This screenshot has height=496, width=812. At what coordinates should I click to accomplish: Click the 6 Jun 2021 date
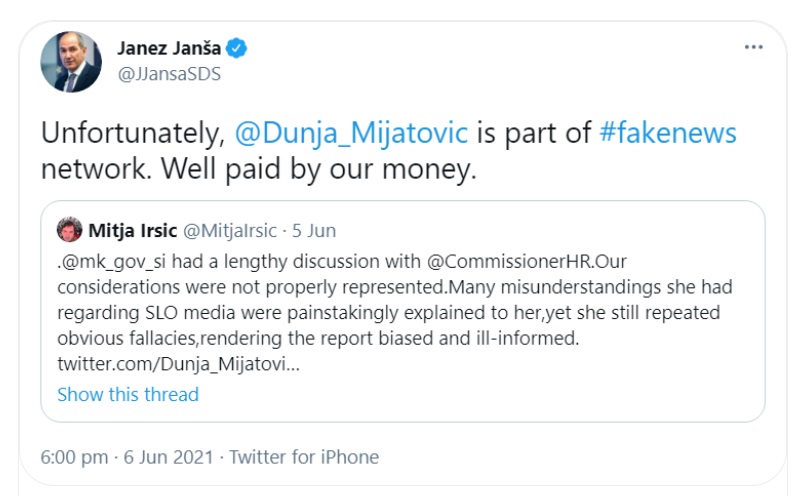click(x=168, y=457)
